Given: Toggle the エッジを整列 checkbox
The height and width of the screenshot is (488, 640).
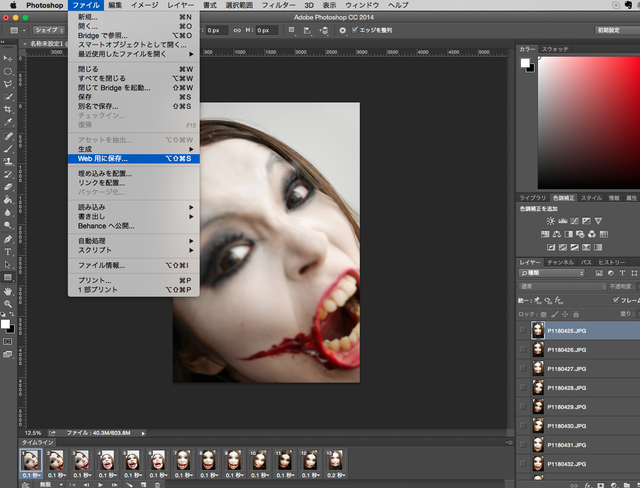Looking at the screenshot, I should [x=355, y=30].
